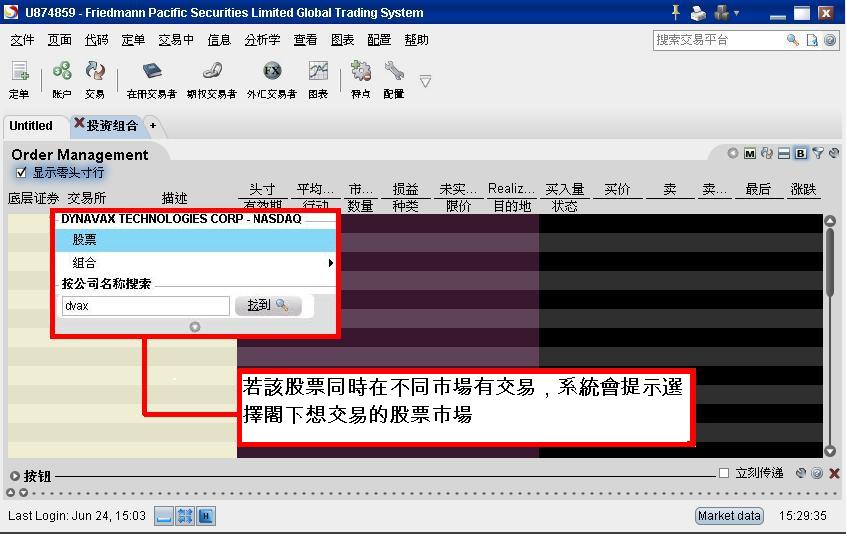Toggle the 显示零头寸行 checkbox
846x534 pixels.
pos(21,173)
